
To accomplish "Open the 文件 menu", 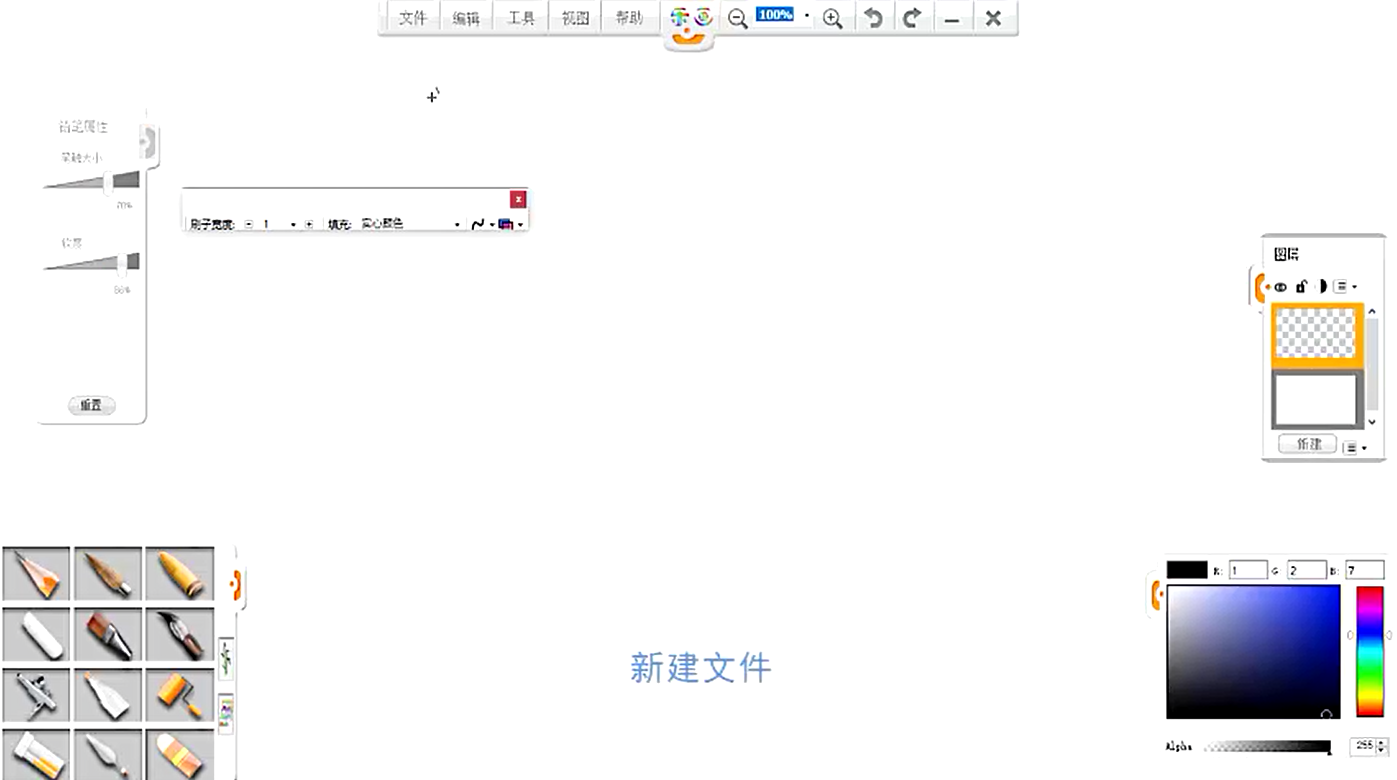I will point(413,18).
